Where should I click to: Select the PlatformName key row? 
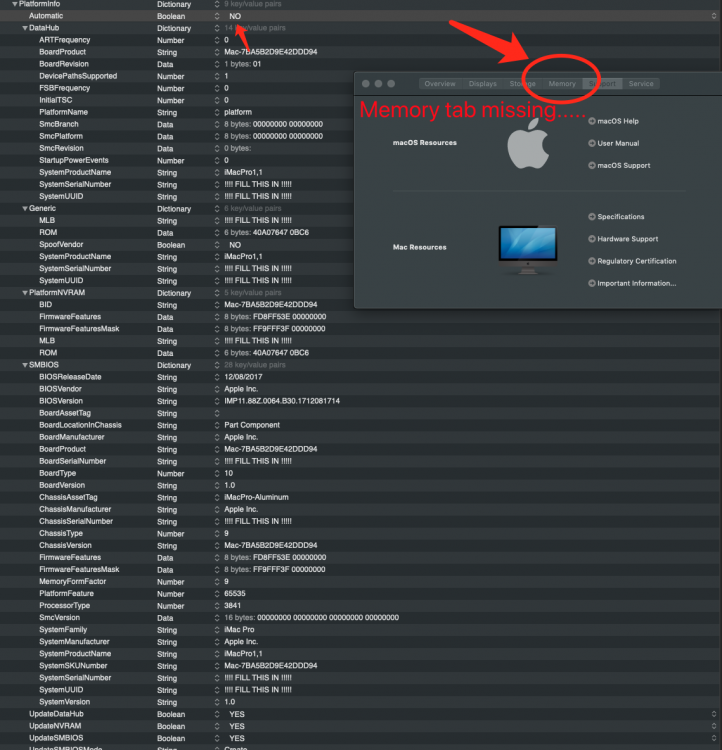click(x=64, y=112)
